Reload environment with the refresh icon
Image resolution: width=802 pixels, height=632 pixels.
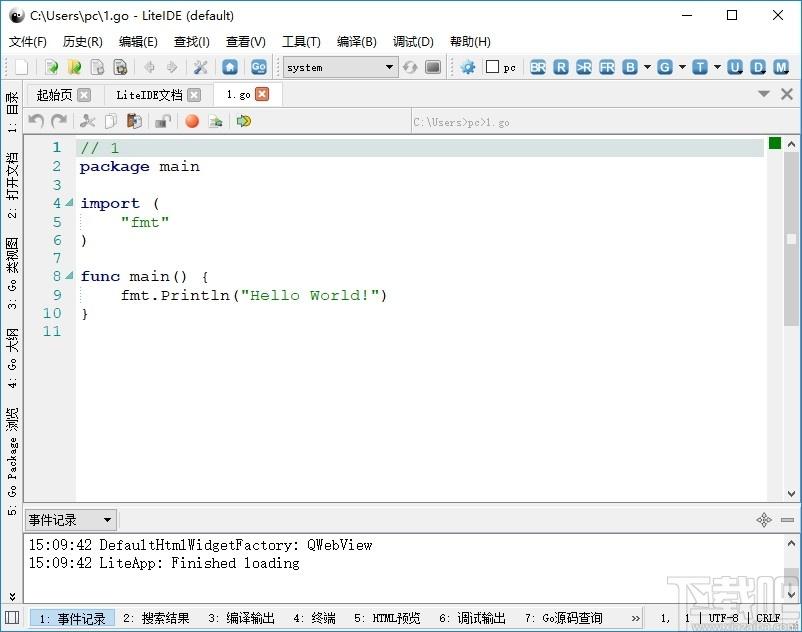pyautogui.click(x=410, y=67)
